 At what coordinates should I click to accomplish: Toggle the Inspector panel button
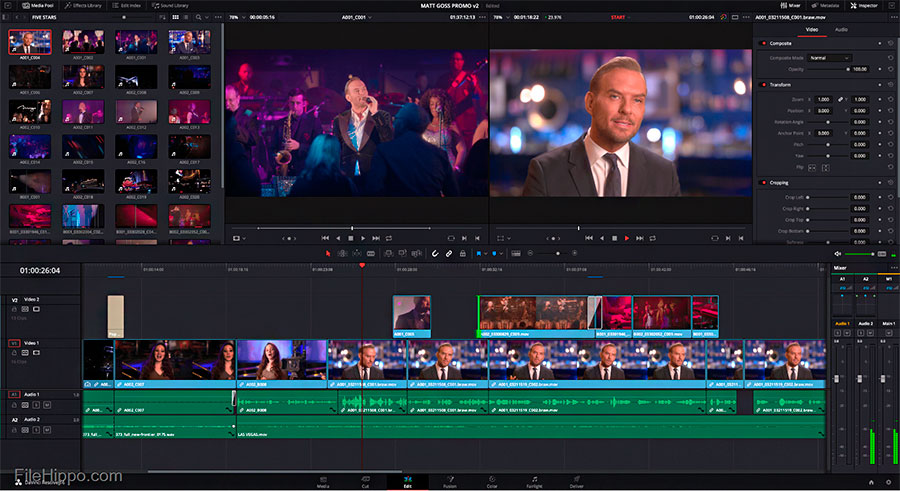[x=864, y=5]
